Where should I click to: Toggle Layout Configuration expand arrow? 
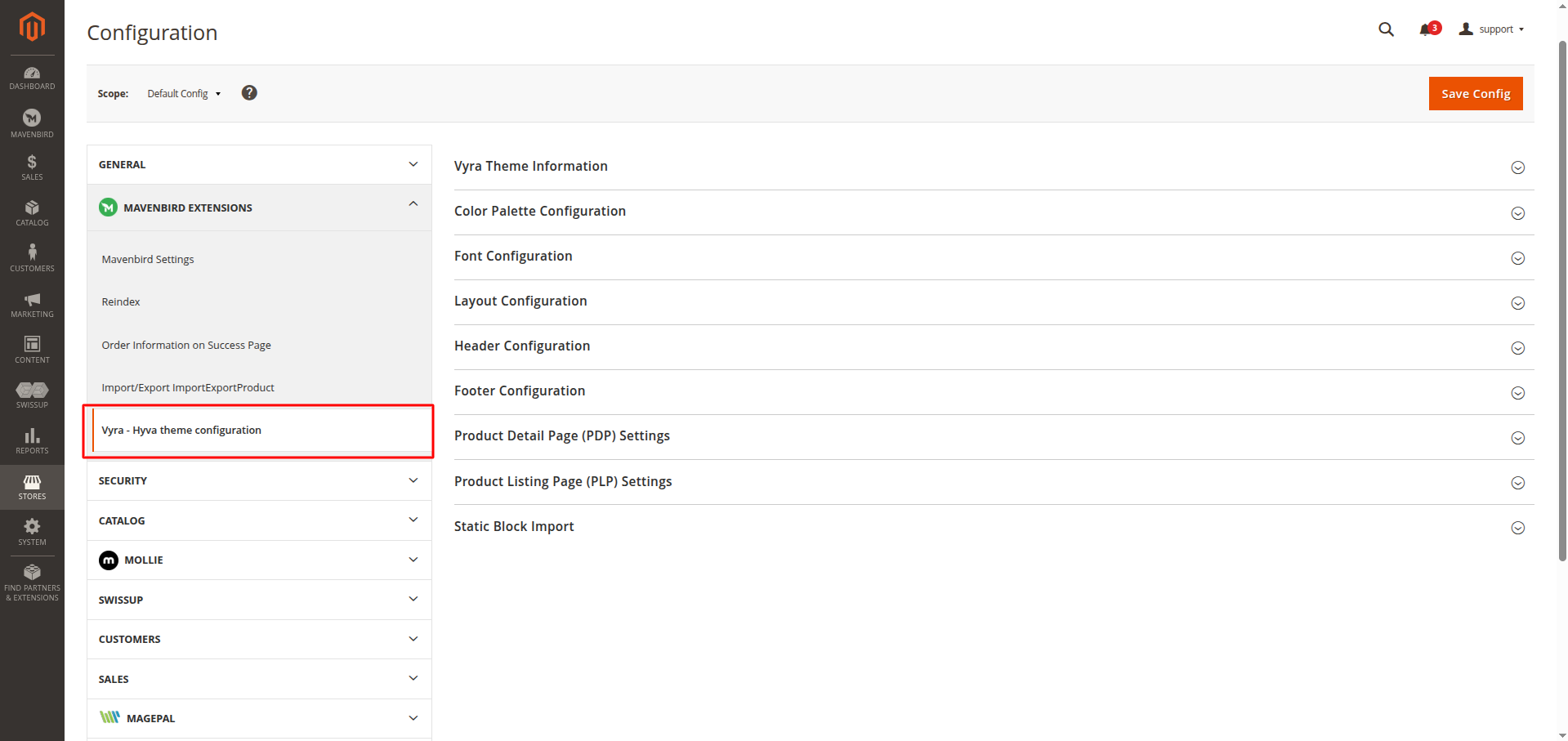(x=1517, y=303)
